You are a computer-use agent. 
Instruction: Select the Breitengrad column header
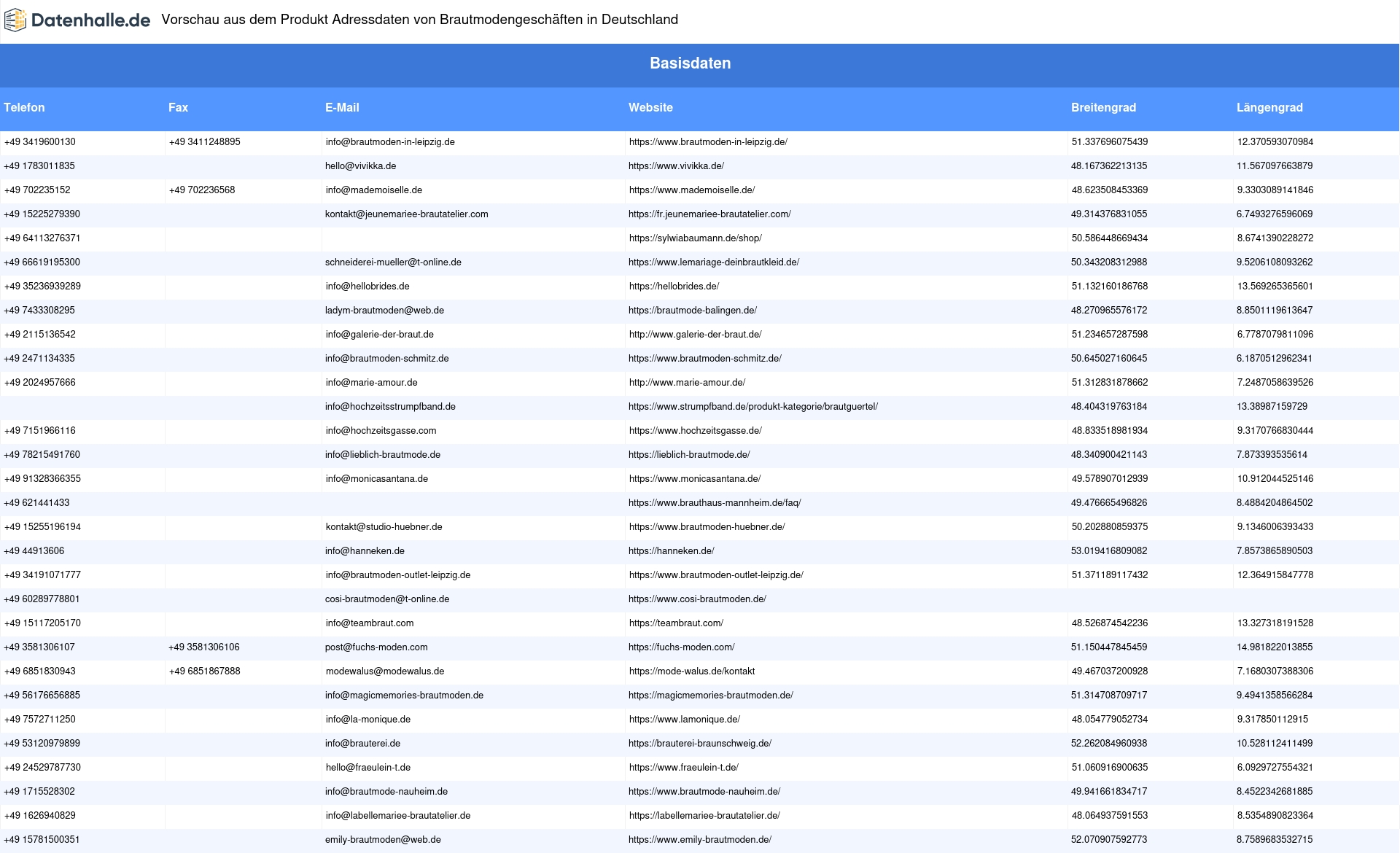tap(1103, 107)
